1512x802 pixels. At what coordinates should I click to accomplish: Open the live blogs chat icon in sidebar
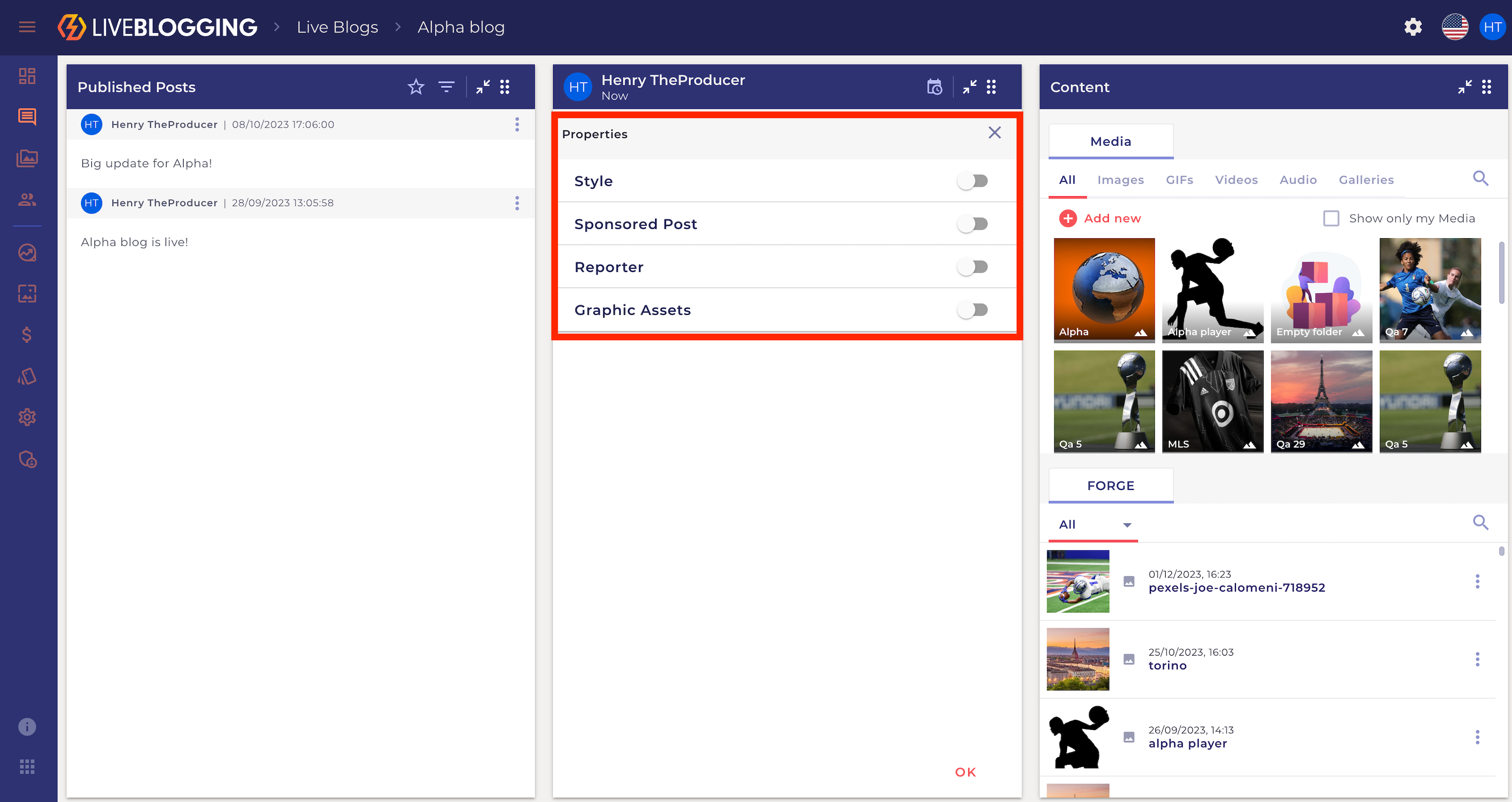point(27,117)
